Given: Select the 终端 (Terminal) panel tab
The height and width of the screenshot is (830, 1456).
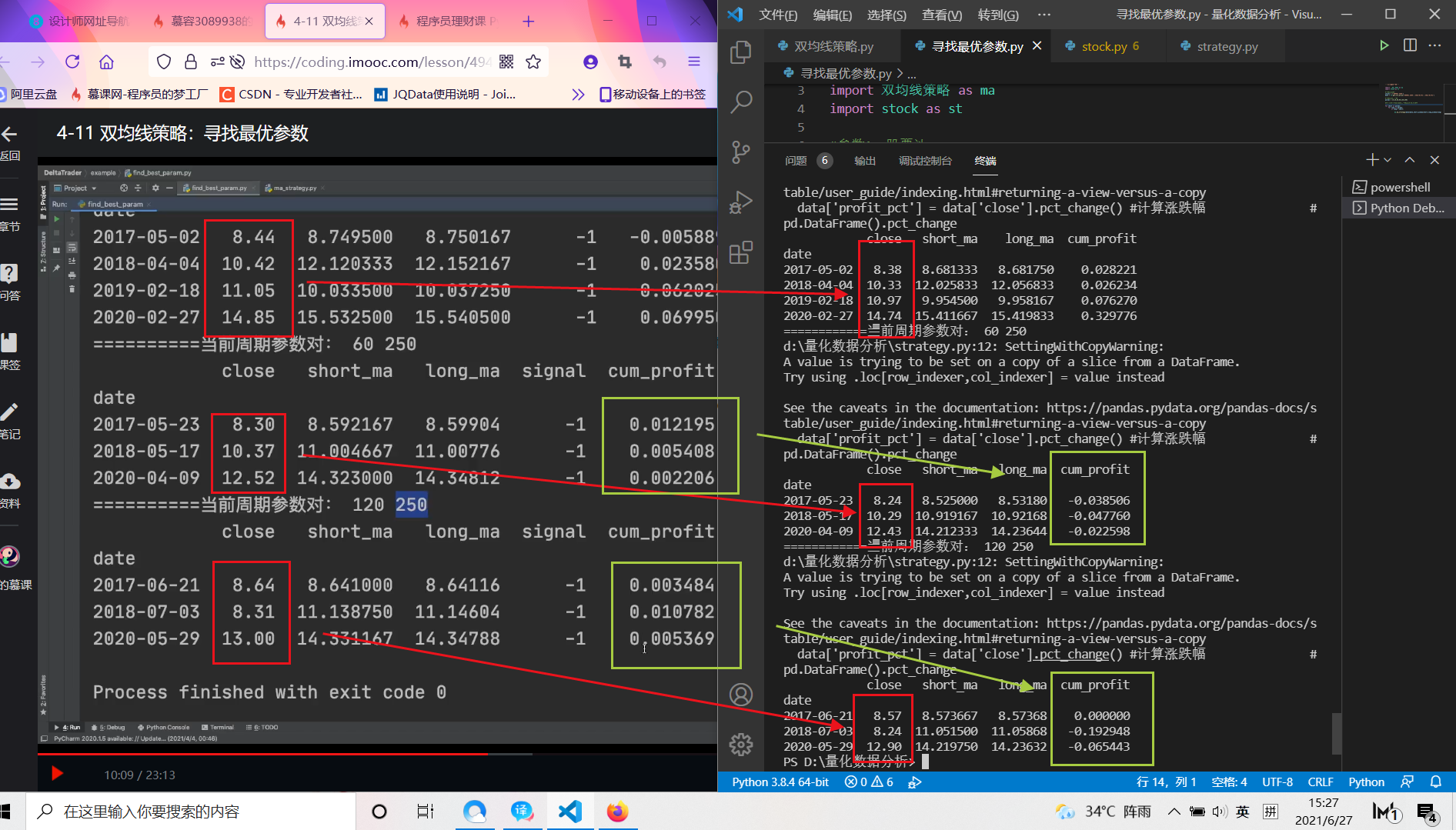Looking at the screenshot, I should (985, 161).
